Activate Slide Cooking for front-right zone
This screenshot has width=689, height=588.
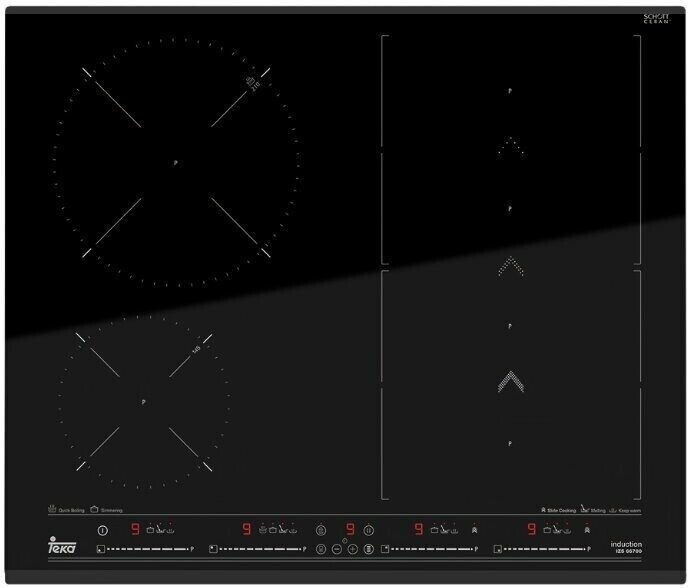(587, 530)
